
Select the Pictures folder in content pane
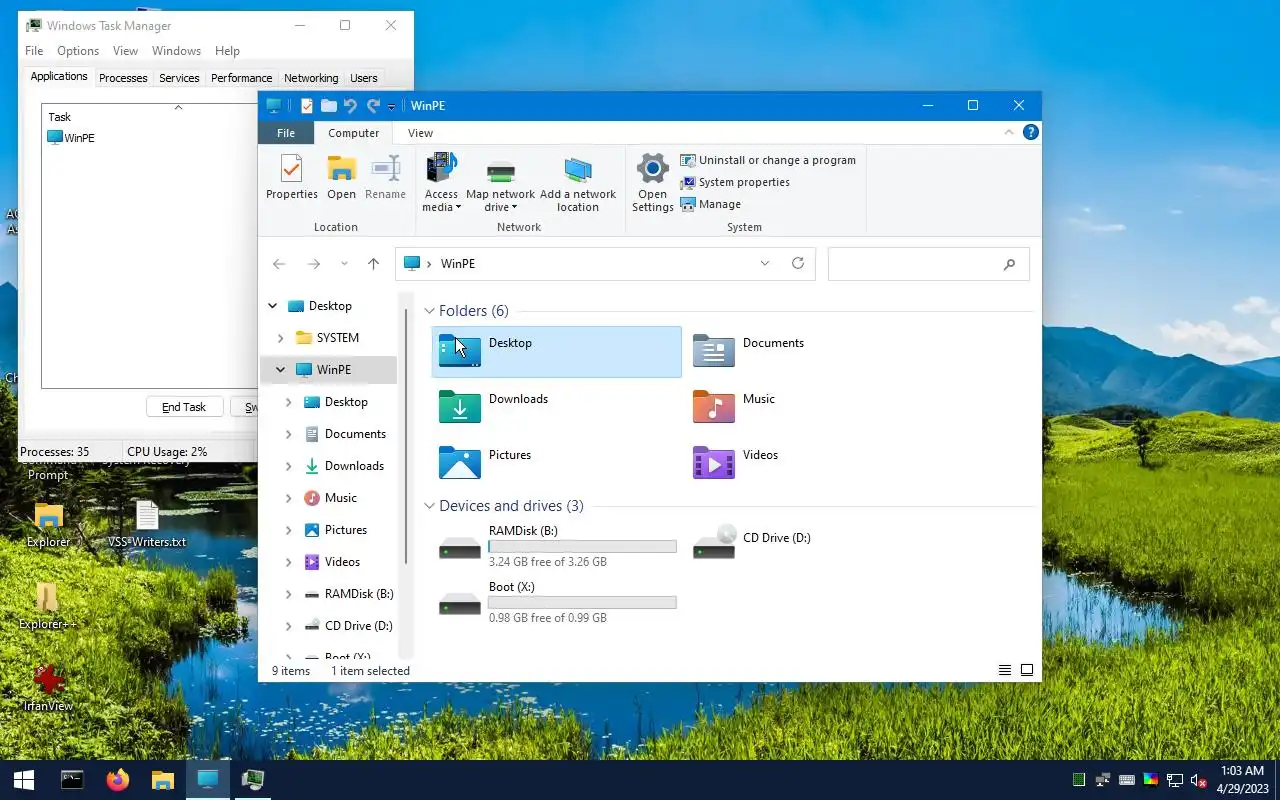(557, 463)
